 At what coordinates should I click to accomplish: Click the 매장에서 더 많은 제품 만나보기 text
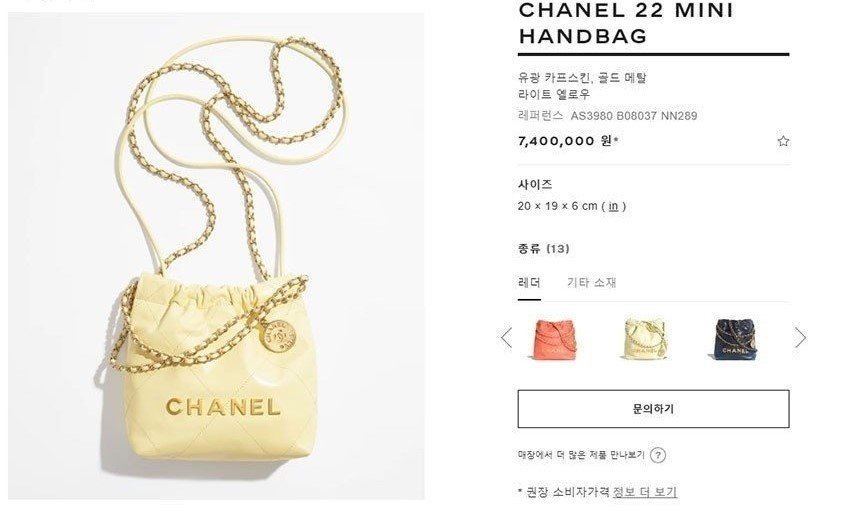point(581,455)
